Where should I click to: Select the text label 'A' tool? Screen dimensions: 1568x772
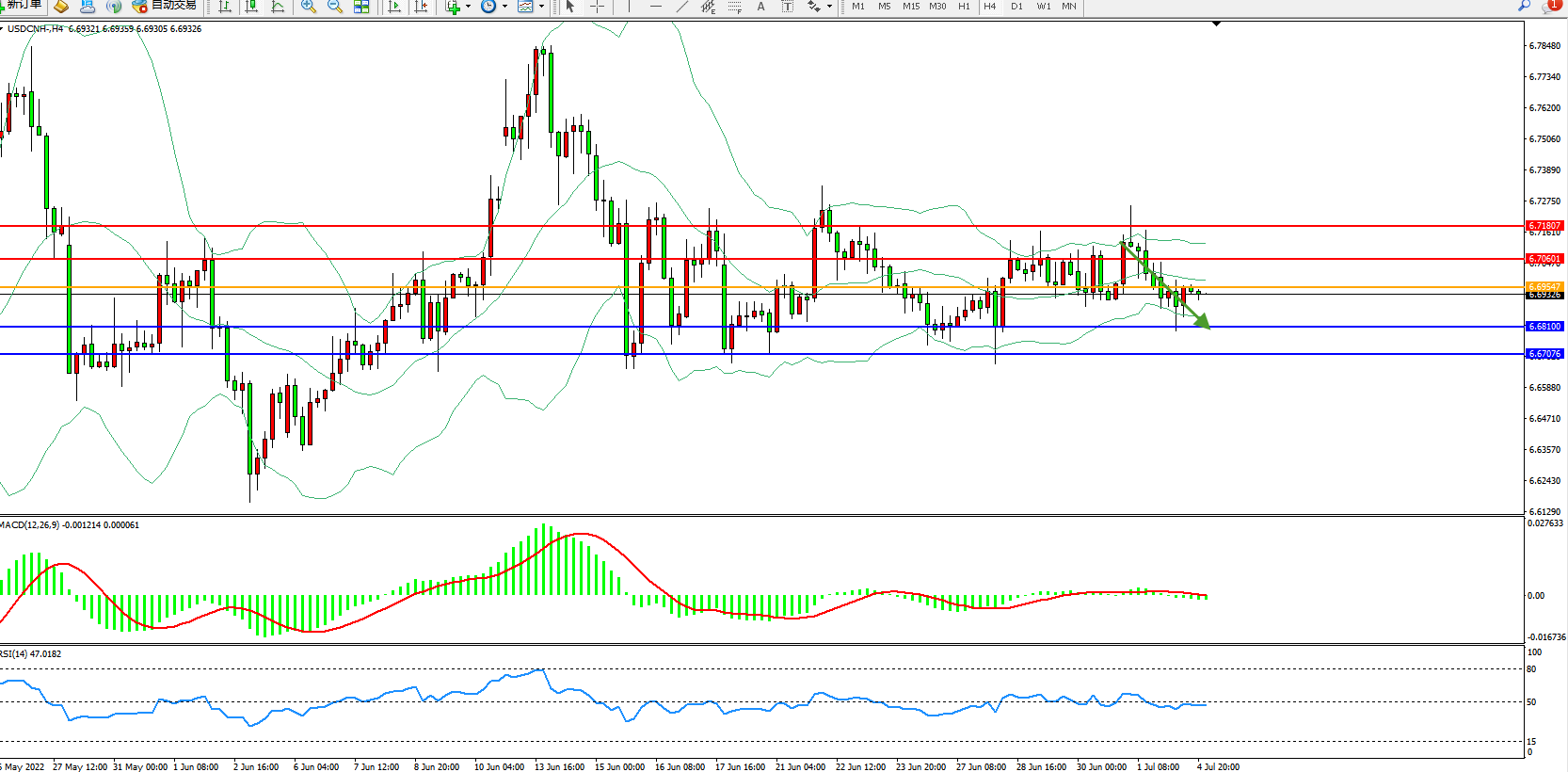(761, 7)
